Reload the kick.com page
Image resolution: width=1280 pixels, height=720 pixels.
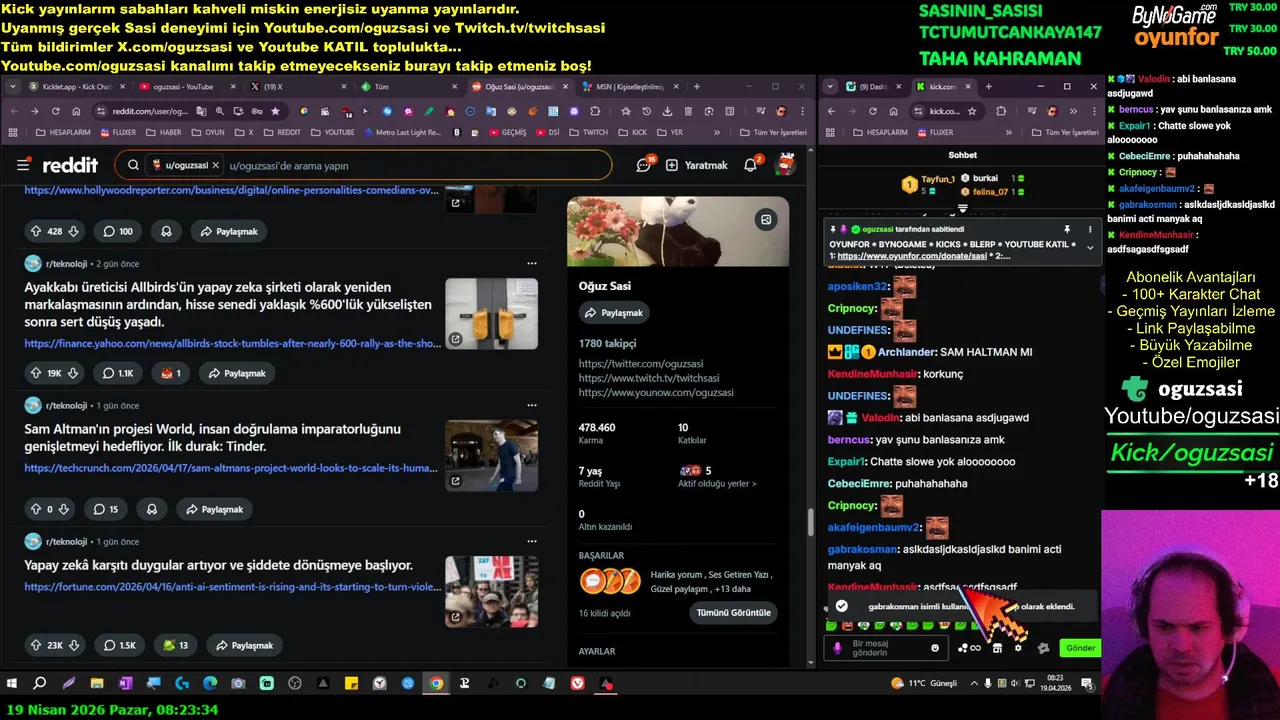click(872, 111)
